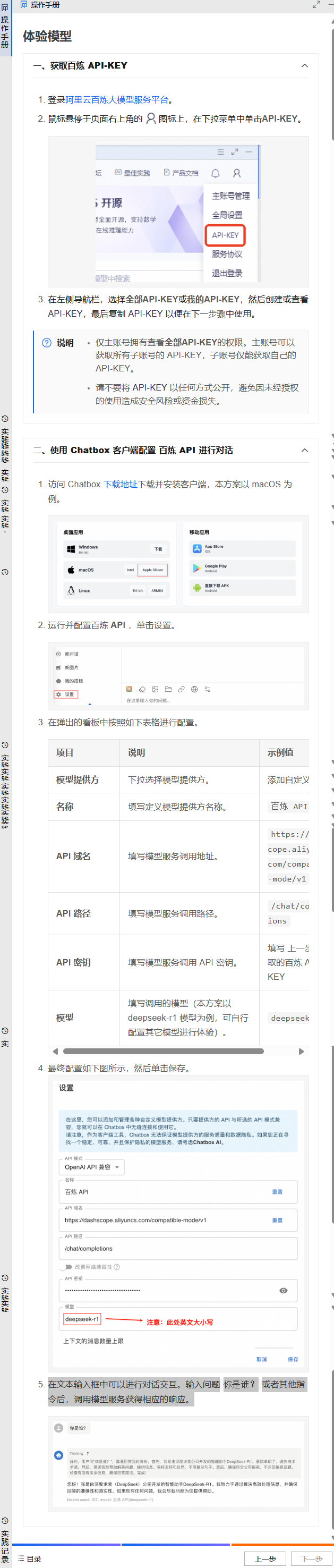Select the API 域名 row label

(x=84, y=857)
